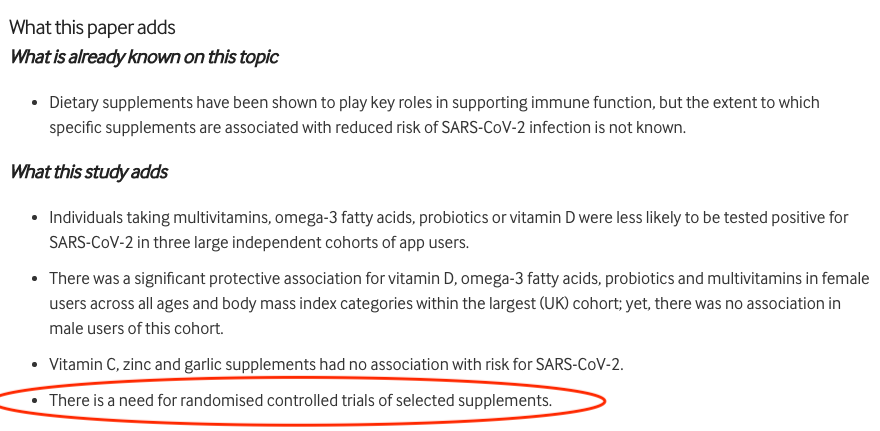Click the circled sentence about randomised controlled trials

tap(301, 401)
